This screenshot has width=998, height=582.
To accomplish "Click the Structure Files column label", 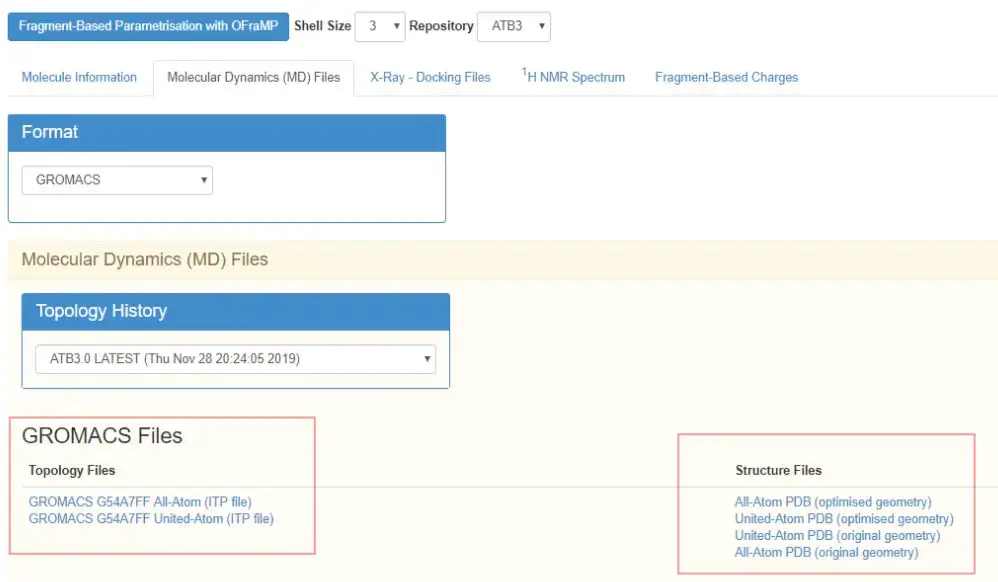I will coord(778,471).
